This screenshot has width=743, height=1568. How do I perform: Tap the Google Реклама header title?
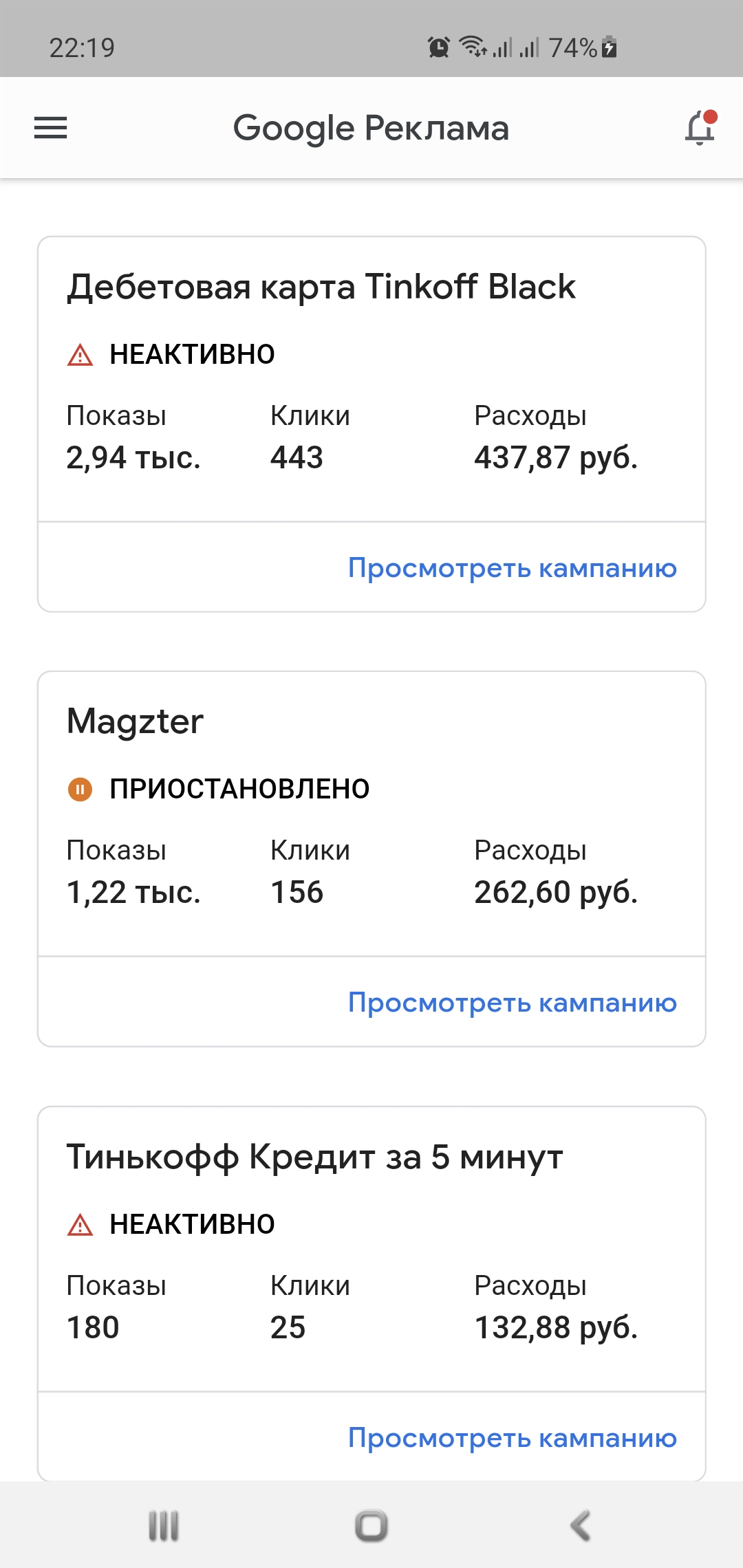371,128
